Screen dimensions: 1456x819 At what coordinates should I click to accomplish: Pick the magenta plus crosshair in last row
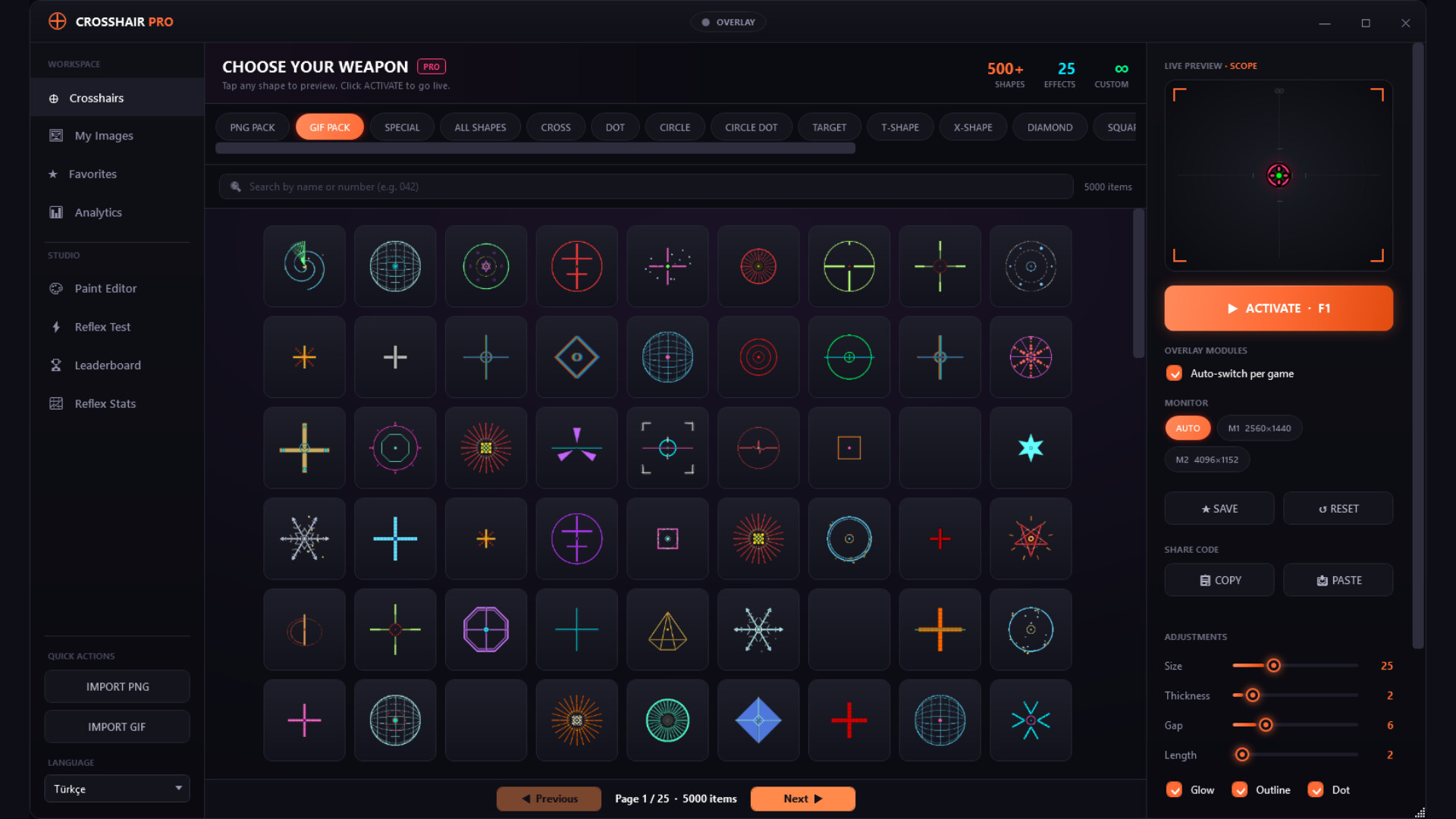(304, 720)
